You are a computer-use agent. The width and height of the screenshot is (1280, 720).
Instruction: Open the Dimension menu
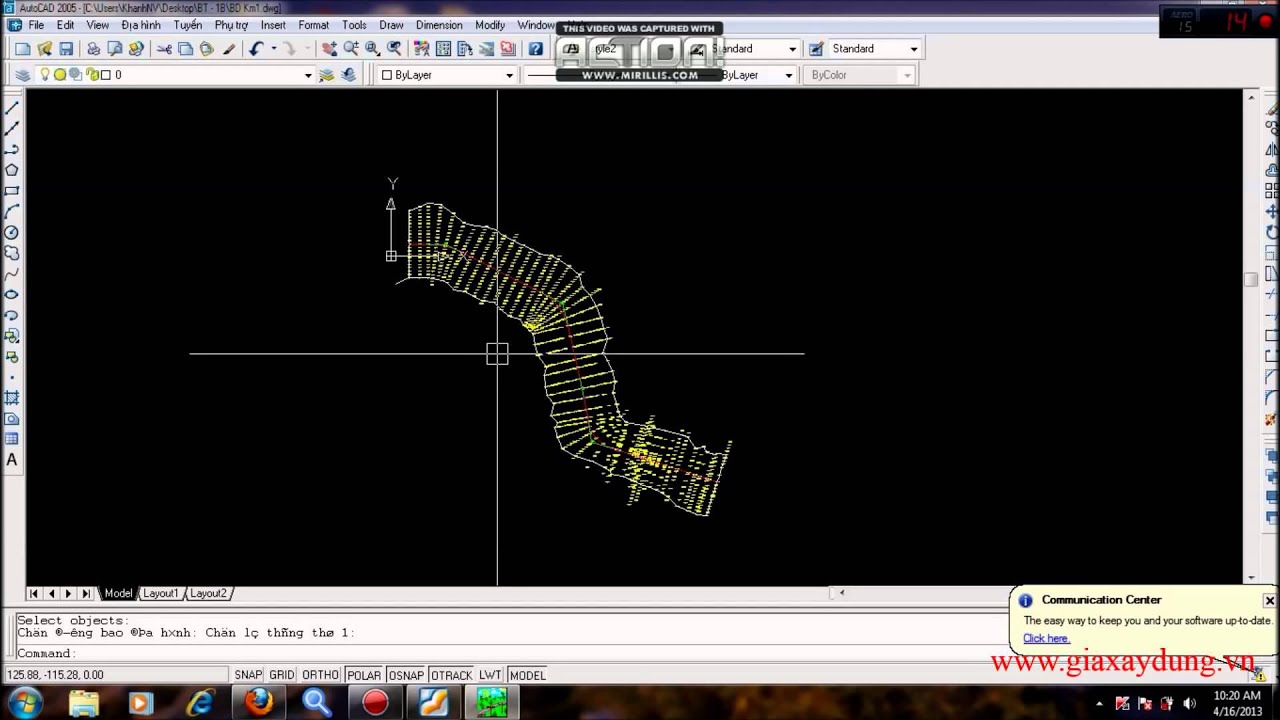pyautogui.click(x=439, y=25)
